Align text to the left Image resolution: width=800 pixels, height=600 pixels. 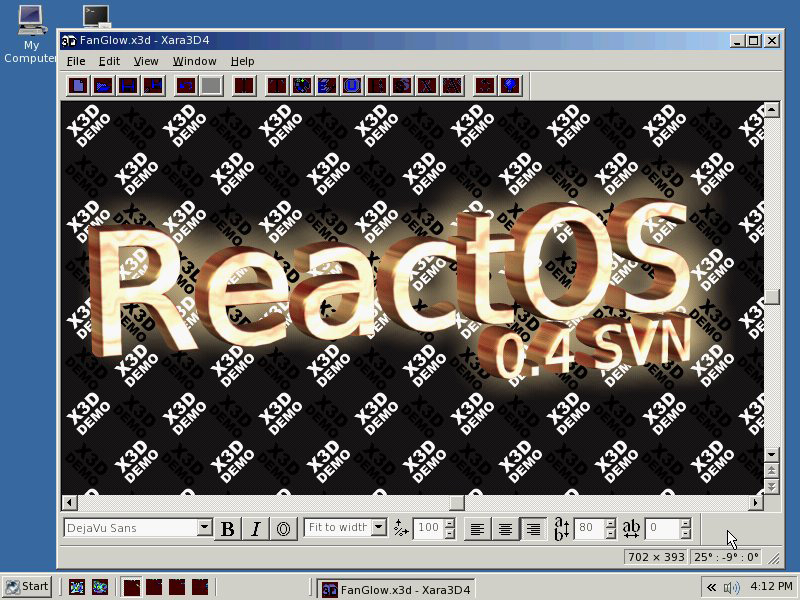click(477, 529)
